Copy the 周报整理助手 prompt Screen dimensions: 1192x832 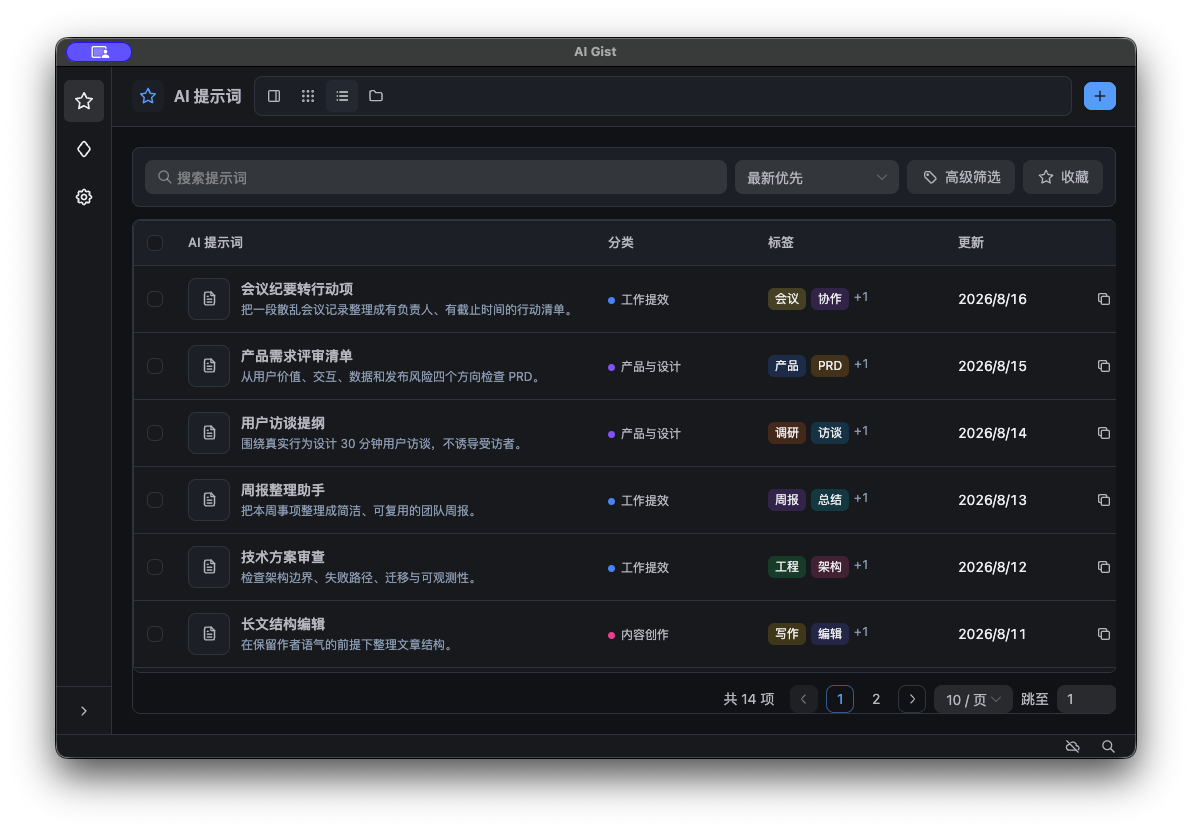tap(1104, 500)
